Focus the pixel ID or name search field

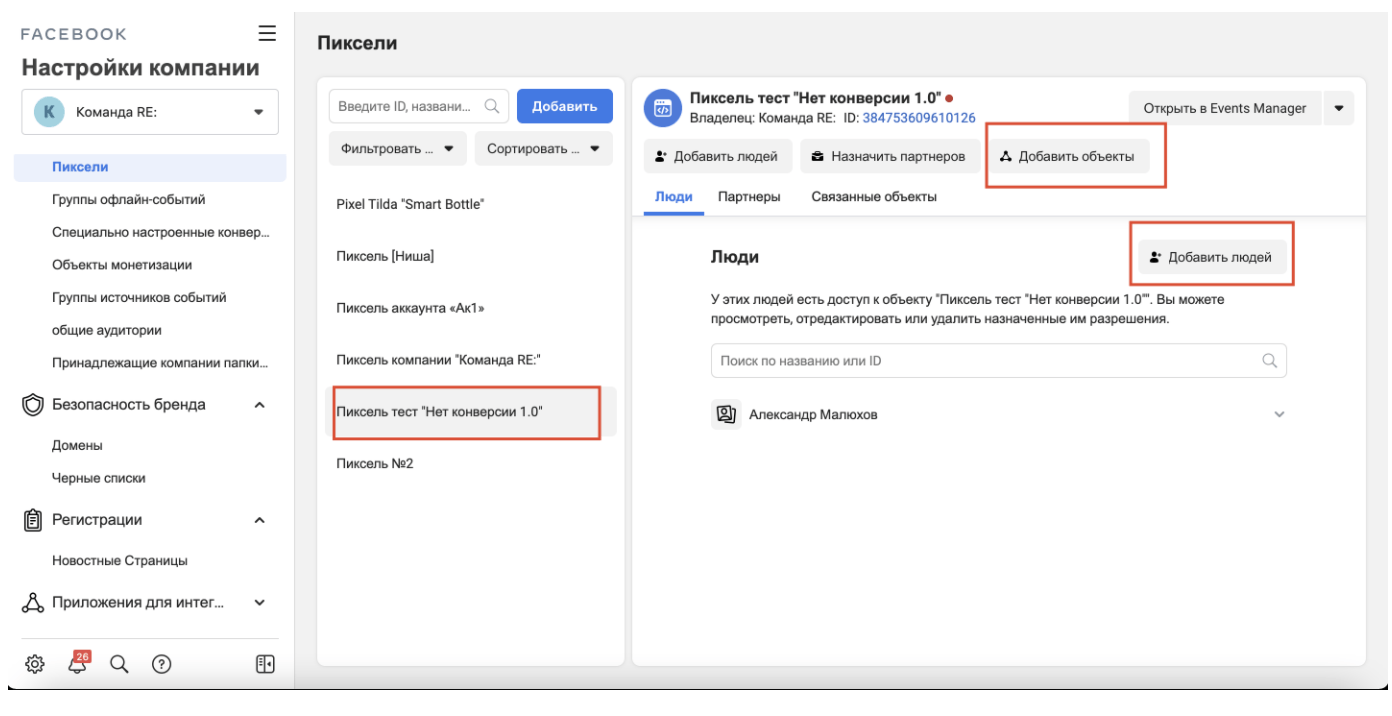(x=419, y=106)
